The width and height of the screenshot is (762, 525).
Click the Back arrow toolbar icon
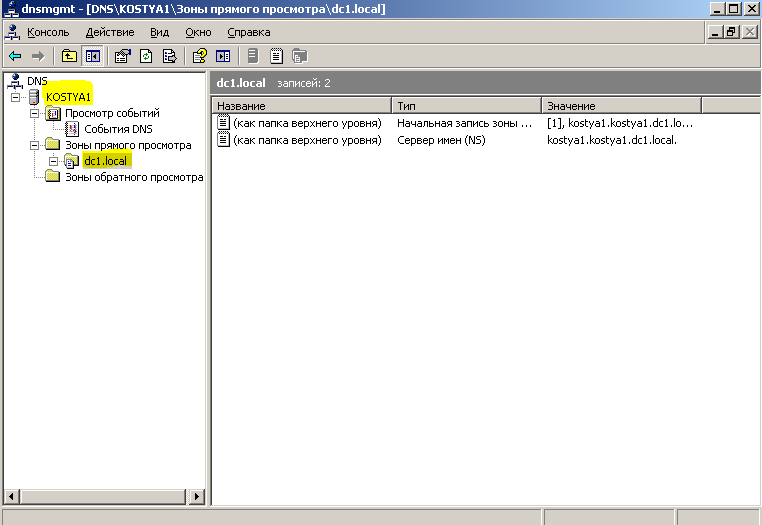15,56
